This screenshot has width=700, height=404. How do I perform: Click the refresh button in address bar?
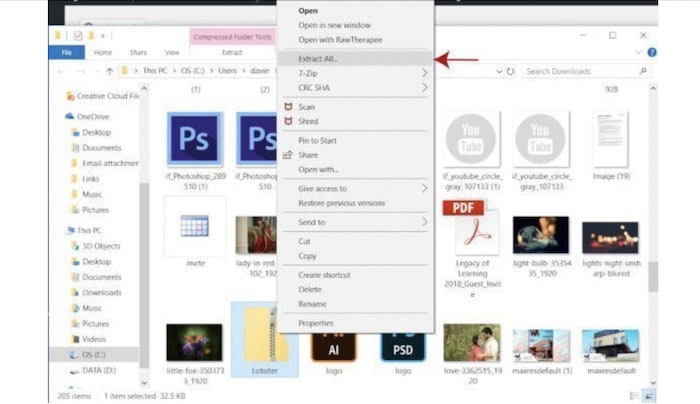(510, 71)
